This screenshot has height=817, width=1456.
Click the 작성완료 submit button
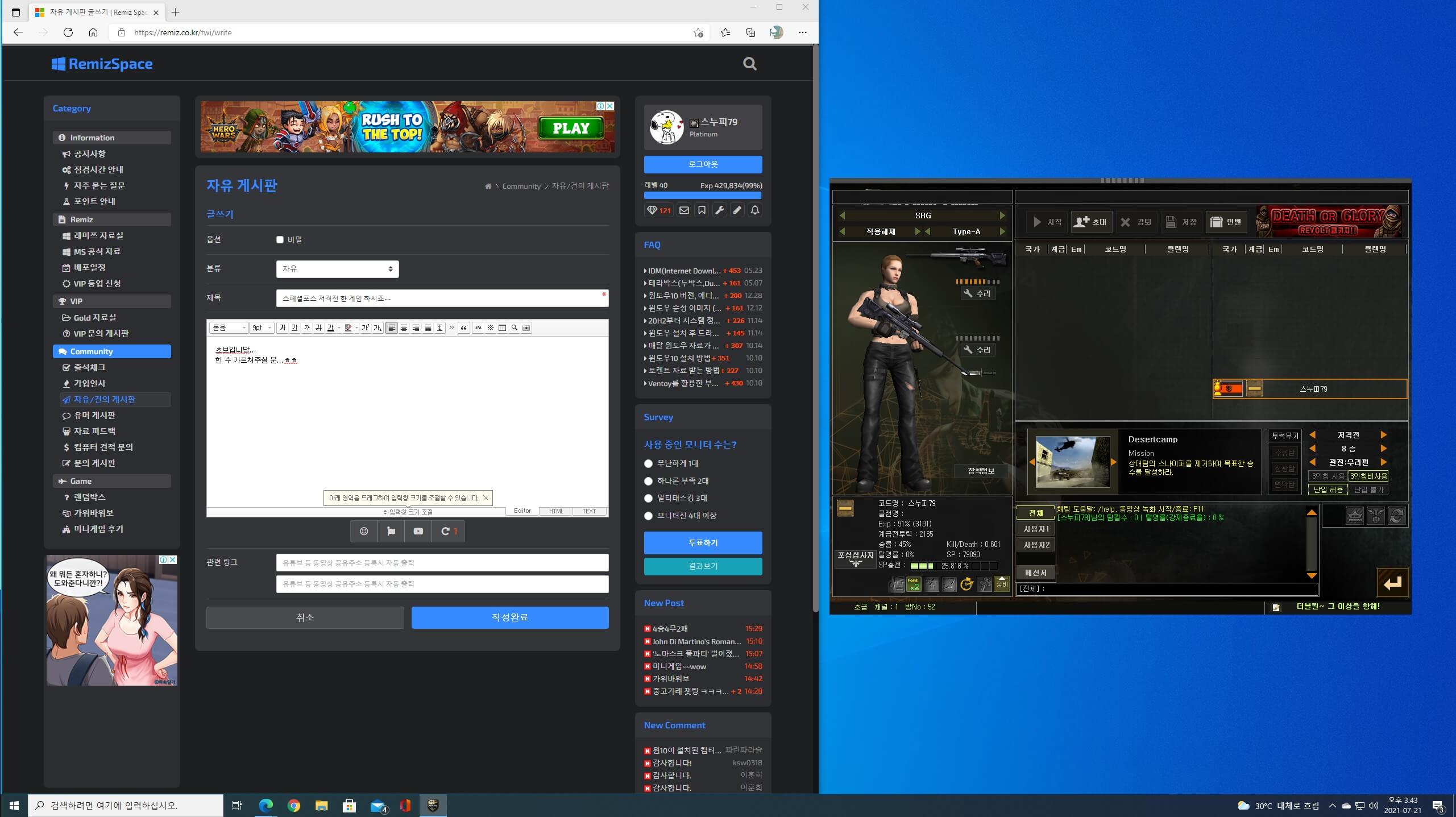coord(510,617)
